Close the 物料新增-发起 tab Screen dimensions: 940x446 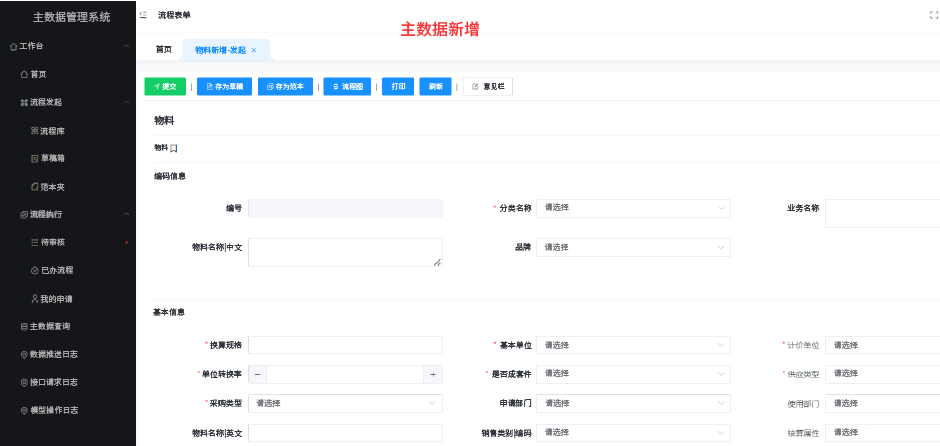coord(254,50)
